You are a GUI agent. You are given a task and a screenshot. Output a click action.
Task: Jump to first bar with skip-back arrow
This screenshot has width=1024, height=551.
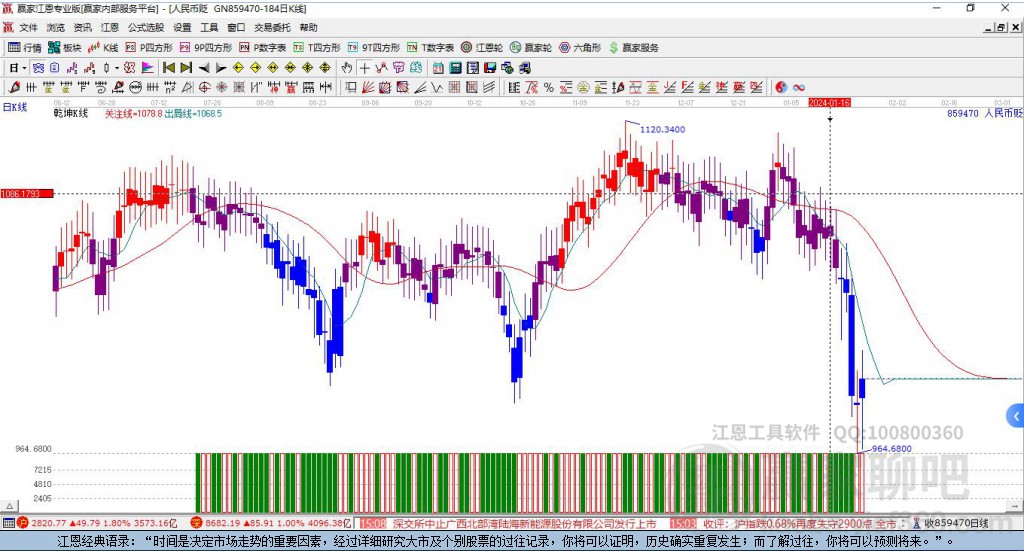169,68
